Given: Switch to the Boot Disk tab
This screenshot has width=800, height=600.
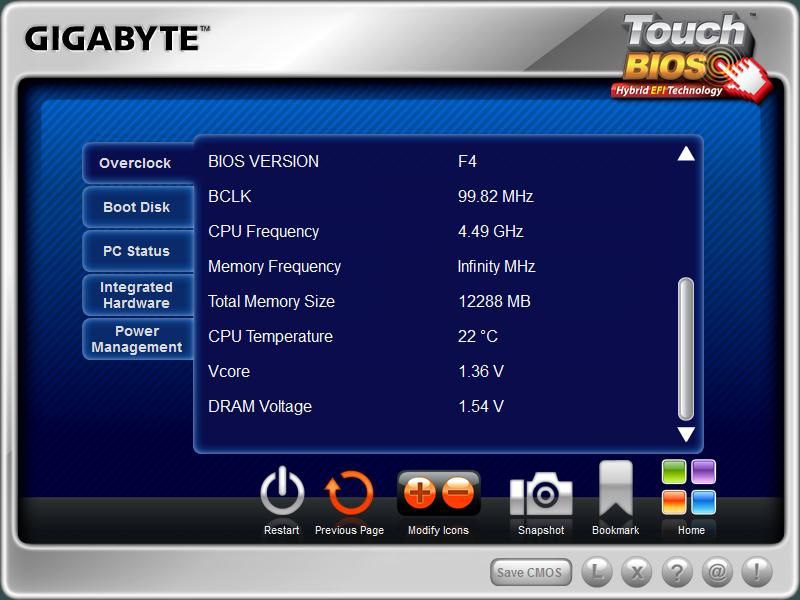Looking at the screenshot, I should (x=138, y=207).
